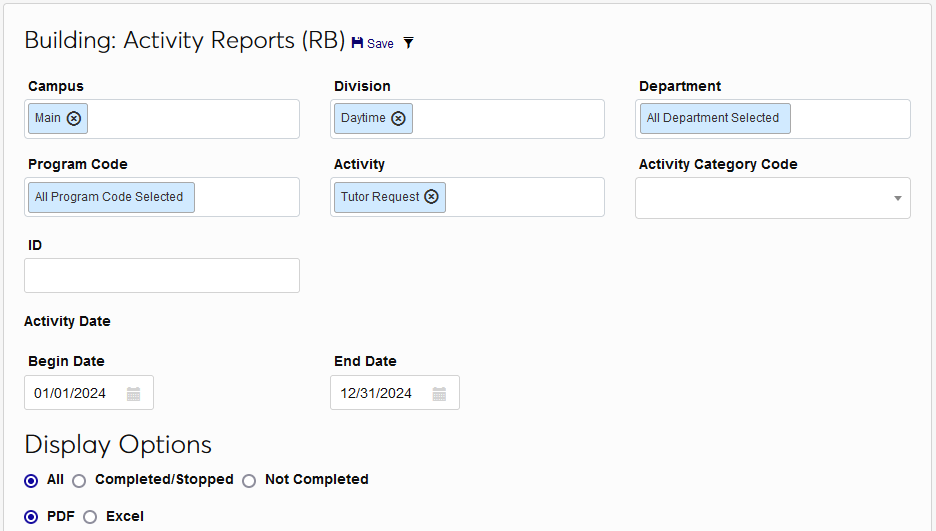Click the Main tag text
Viewport: 936px width, 531px height.
[48, 118]
